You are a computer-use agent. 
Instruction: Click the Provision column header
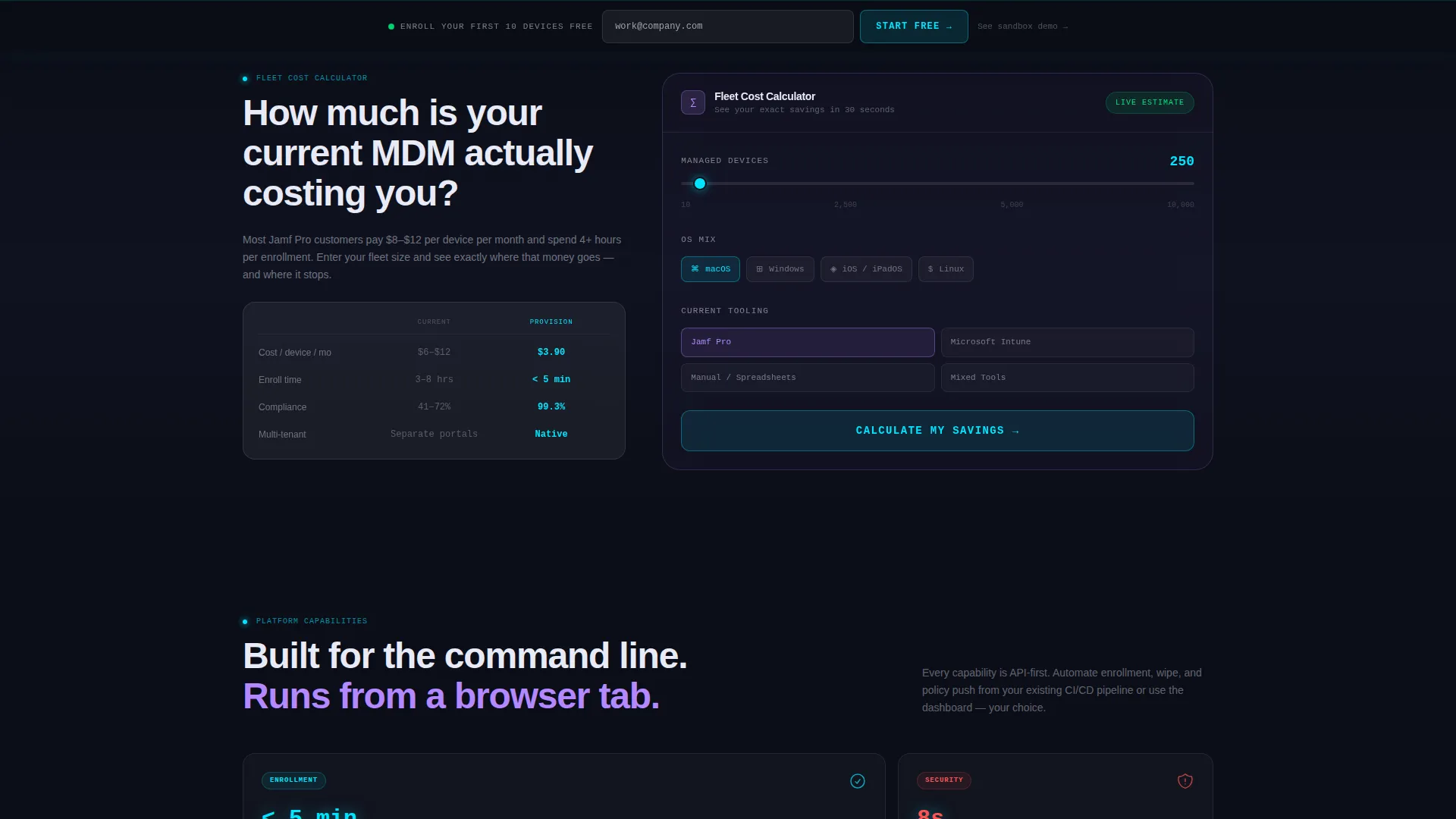point(551,322)
